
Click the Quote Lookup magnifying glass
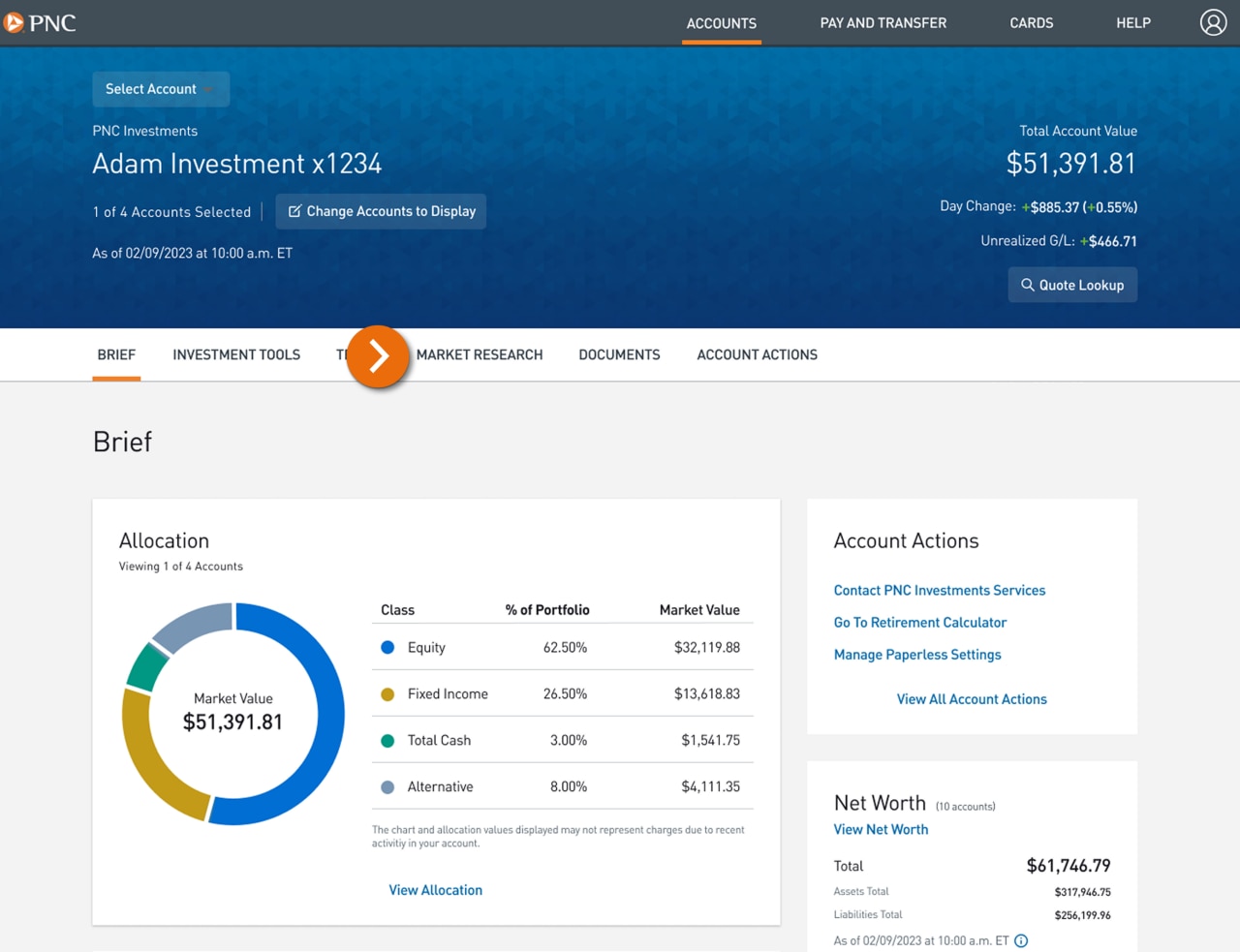[1029, 284]
